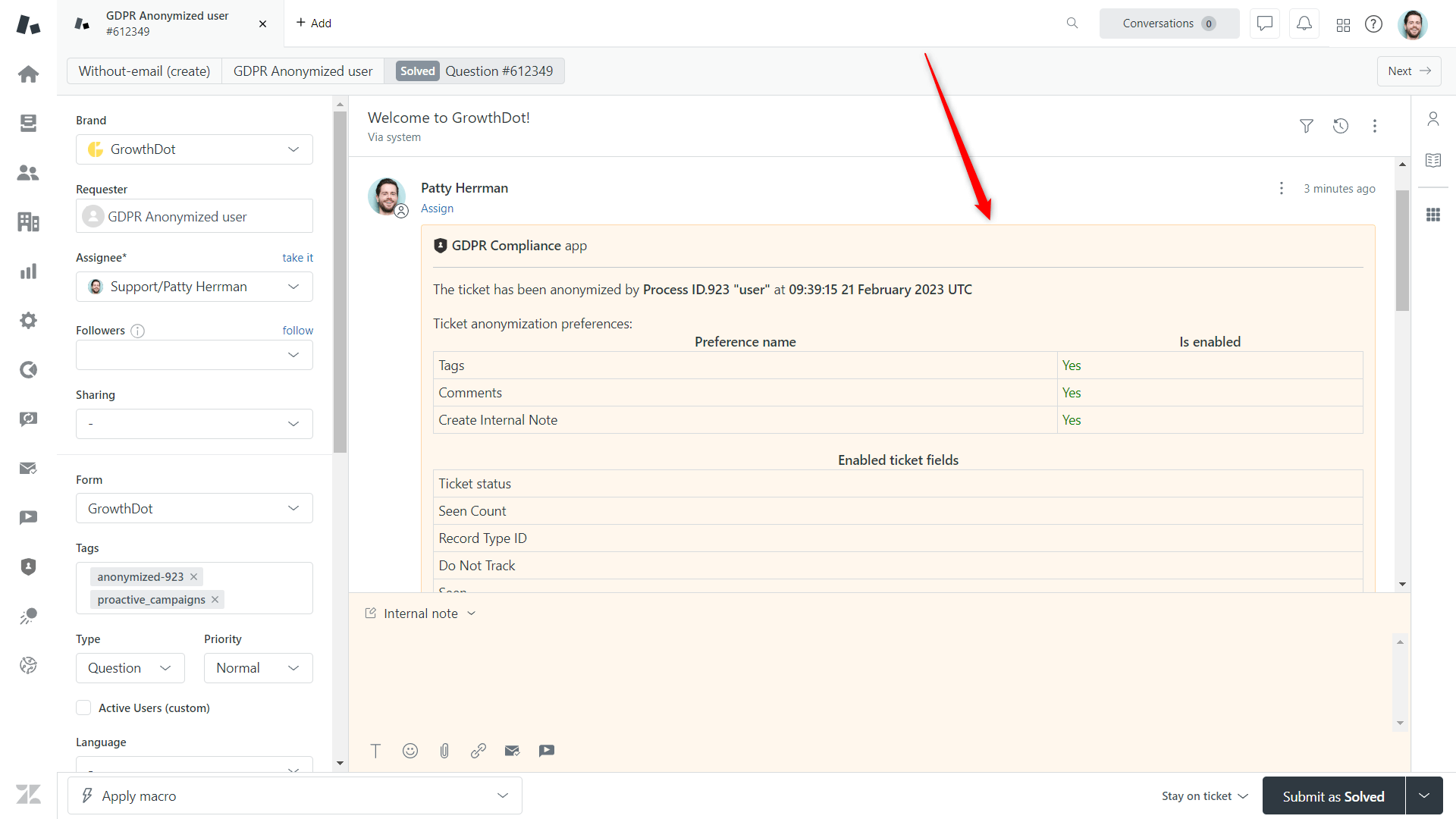
Task: Click the flag/bookmark icon in toolbar
Action: click(x=546, y=751)
